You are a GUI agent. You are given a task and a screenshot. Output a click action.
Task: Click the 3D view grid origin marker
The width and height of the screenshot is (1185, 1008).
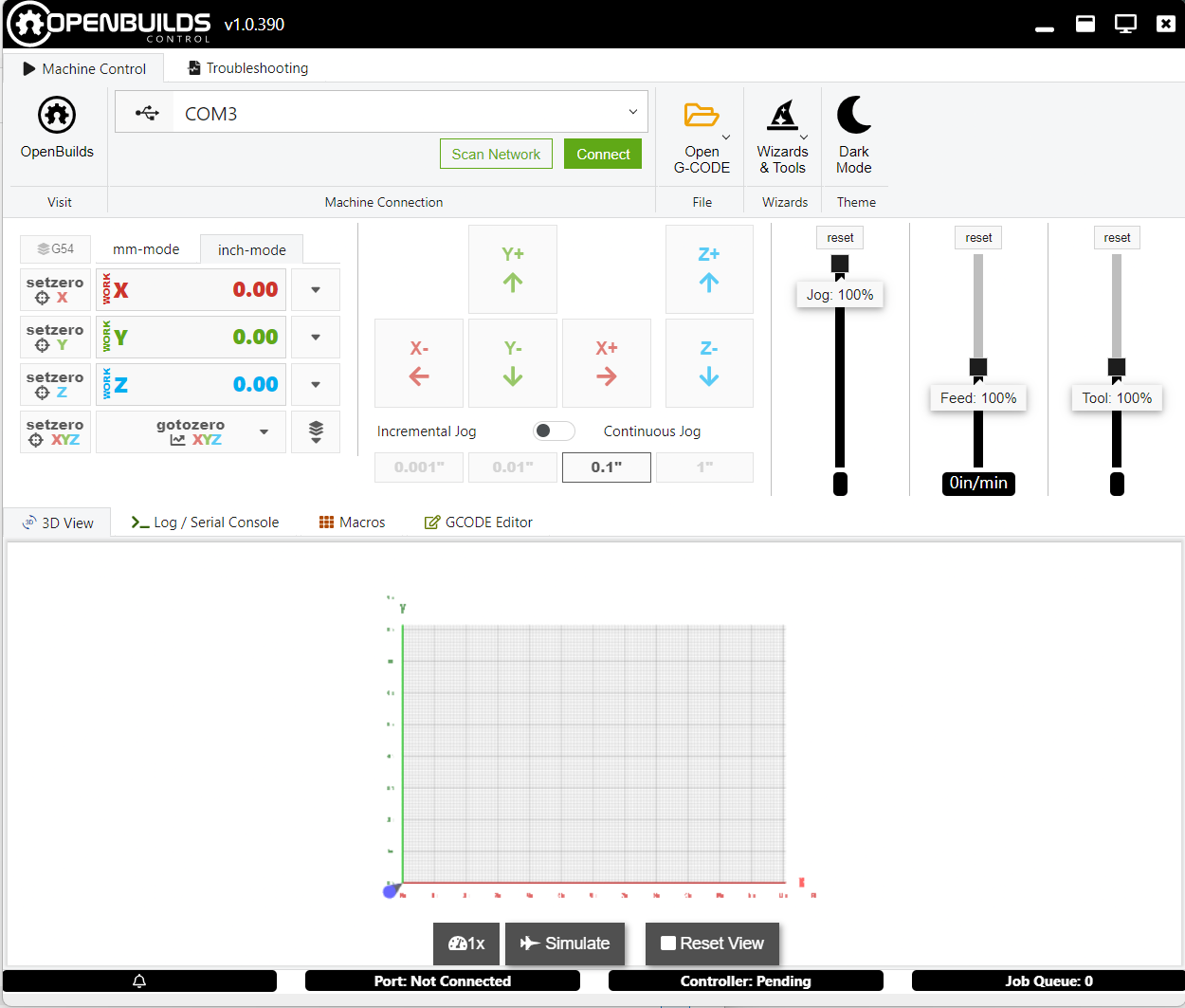(391, 890)
